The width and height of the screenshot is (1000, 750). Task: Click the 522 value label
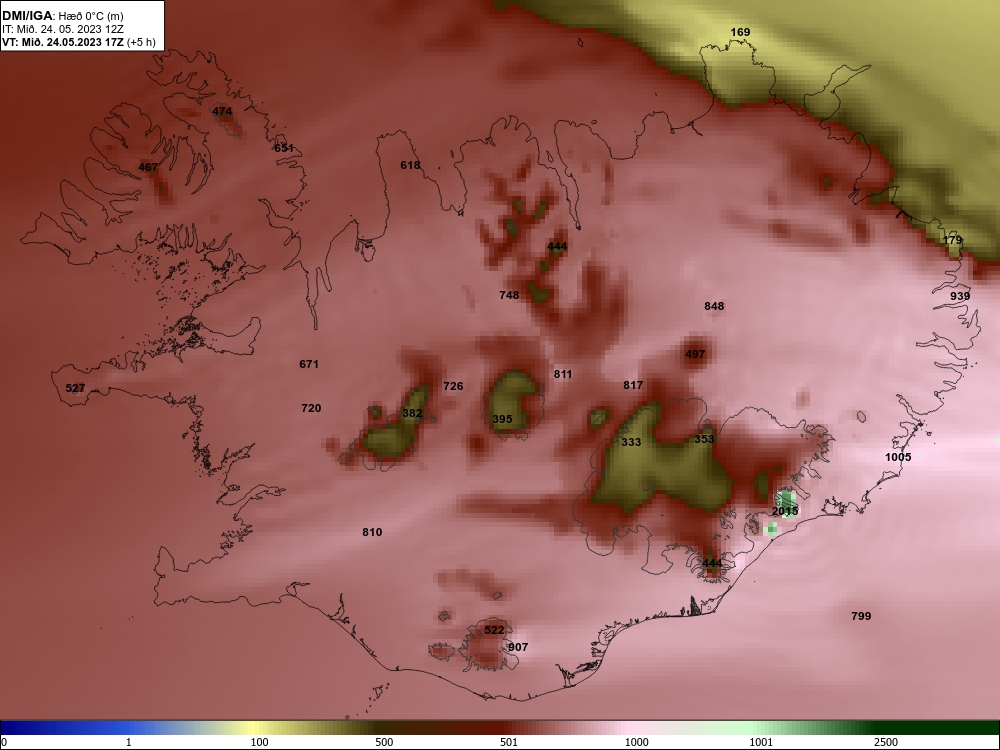494,630
